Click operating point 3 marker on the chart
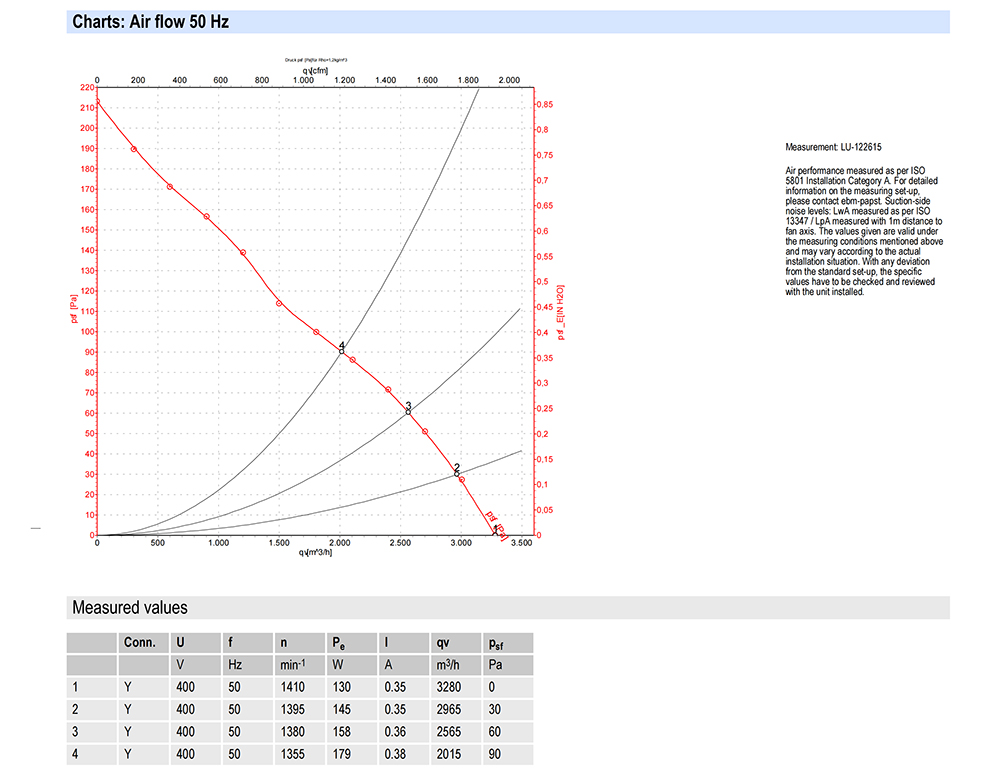 point(408,412)
